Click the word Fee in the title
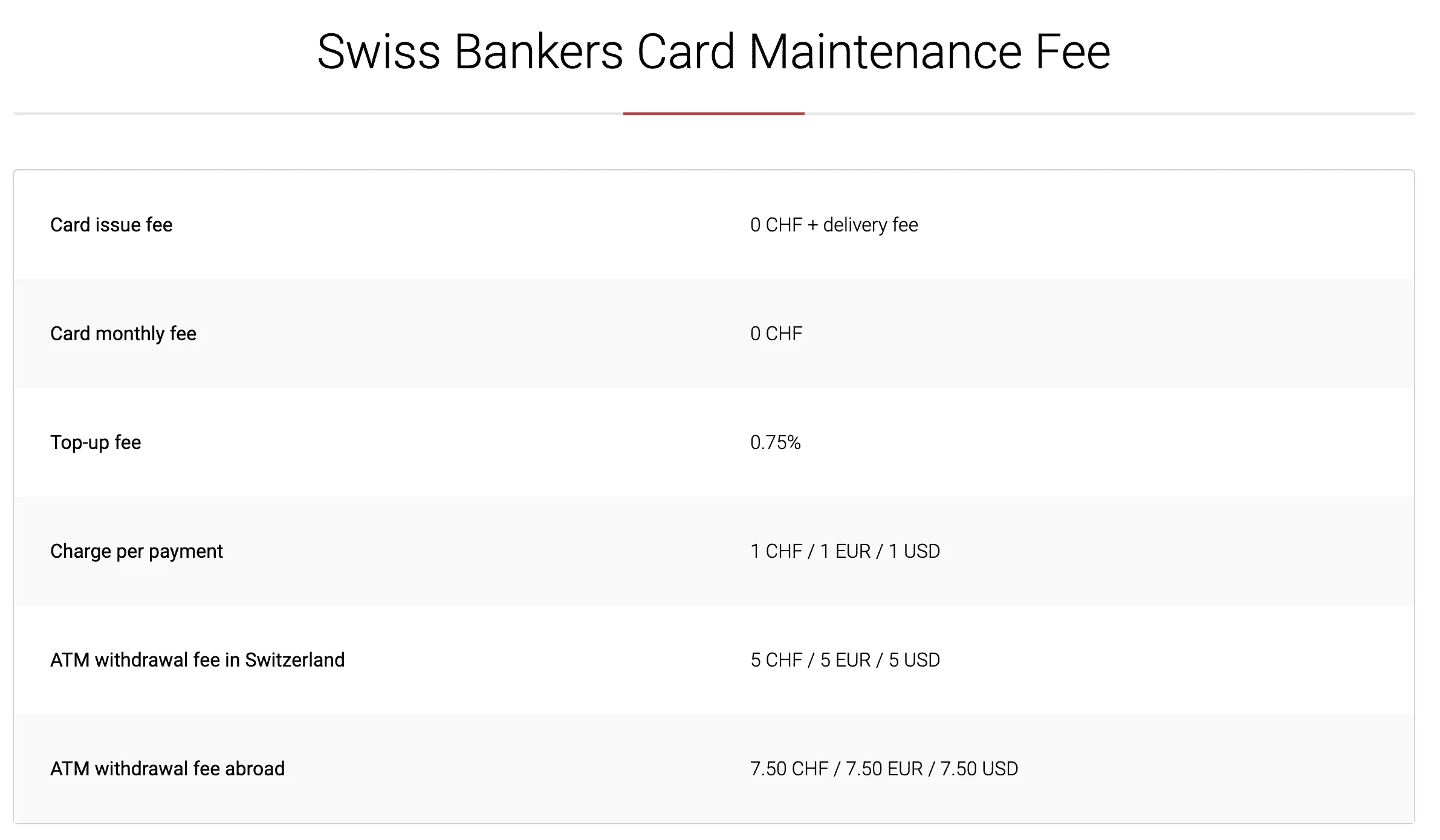 [x=1073, y=51]
